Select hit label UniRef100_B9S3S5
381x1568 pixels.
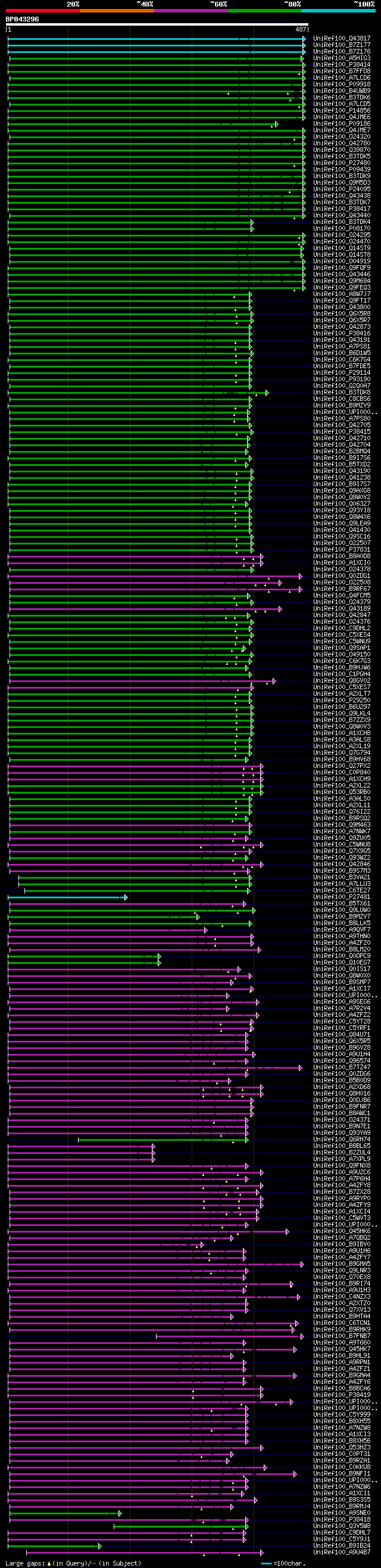[x=342, y=1500]
